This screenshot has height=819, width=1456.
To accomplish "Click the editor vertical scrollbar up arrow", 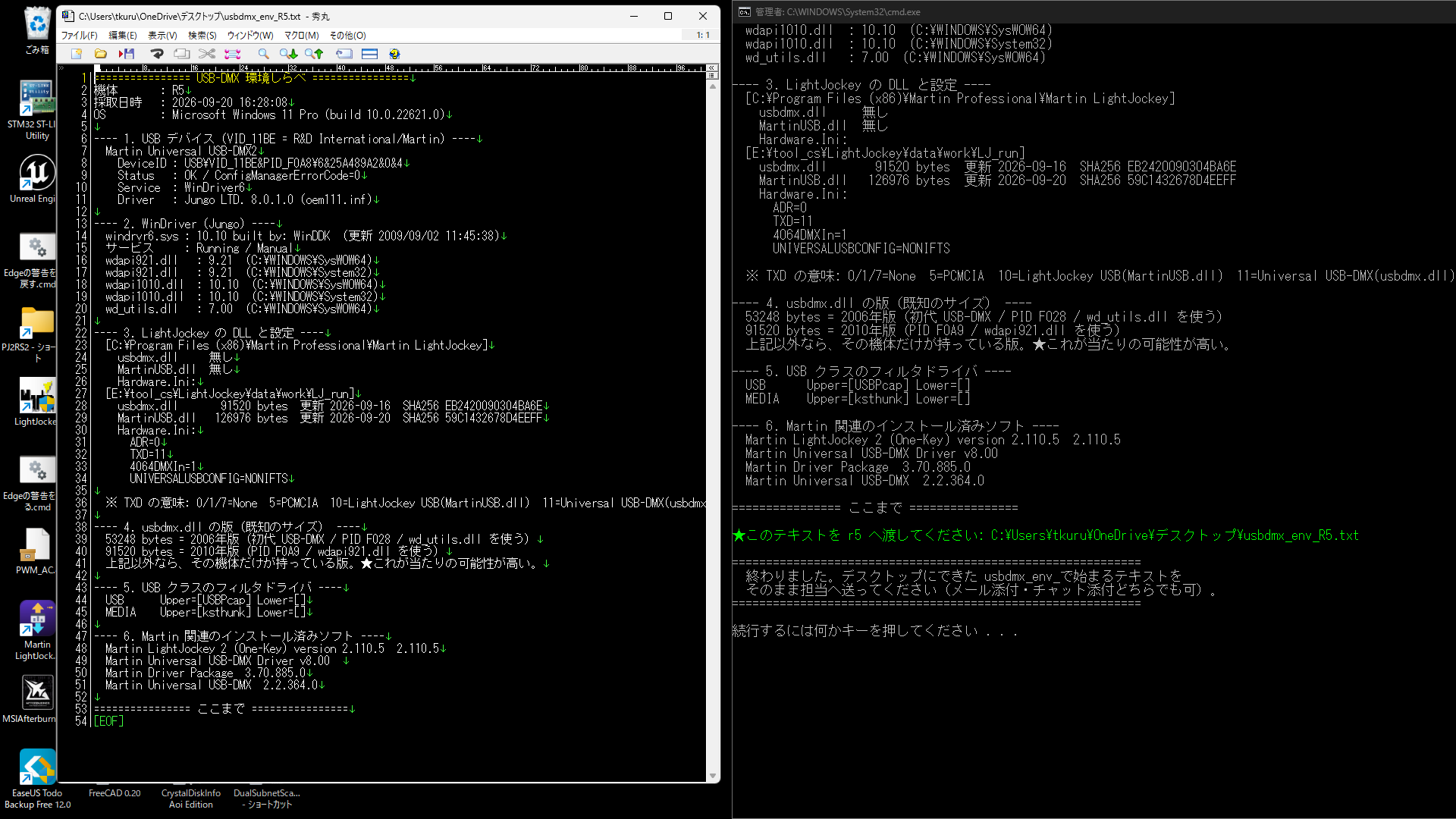I will click(712, 86).
